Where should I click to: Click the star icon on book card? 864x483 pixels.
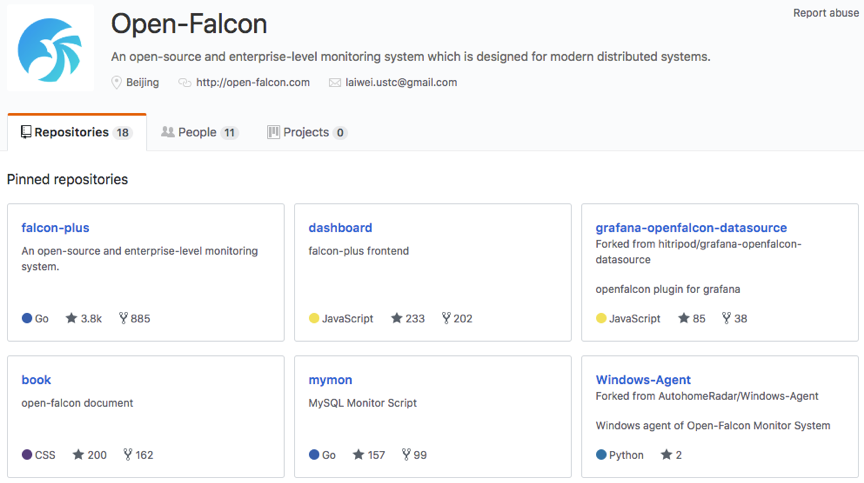click(x=78, y=454)
